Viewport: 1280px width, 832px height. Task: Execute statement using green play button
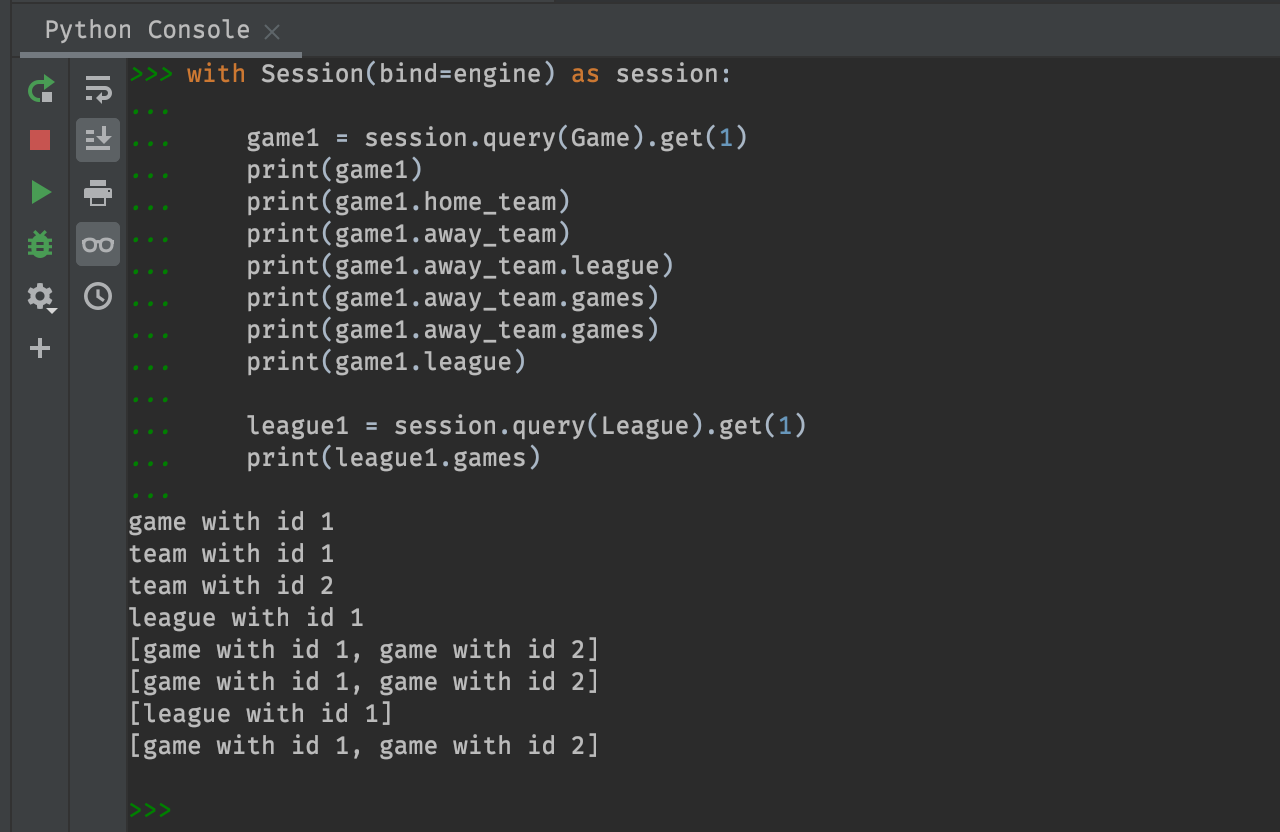point(40,192)
